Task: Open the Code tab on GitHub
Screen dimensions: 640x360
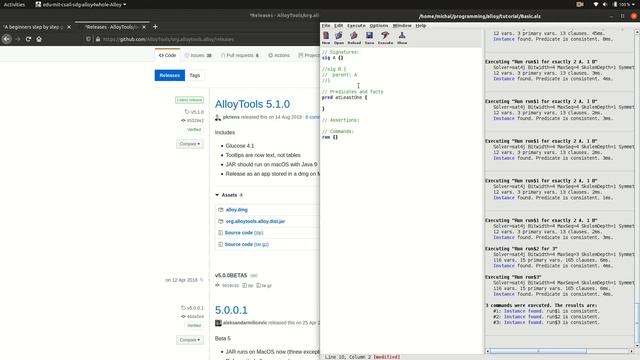Action: click(167, 55)
